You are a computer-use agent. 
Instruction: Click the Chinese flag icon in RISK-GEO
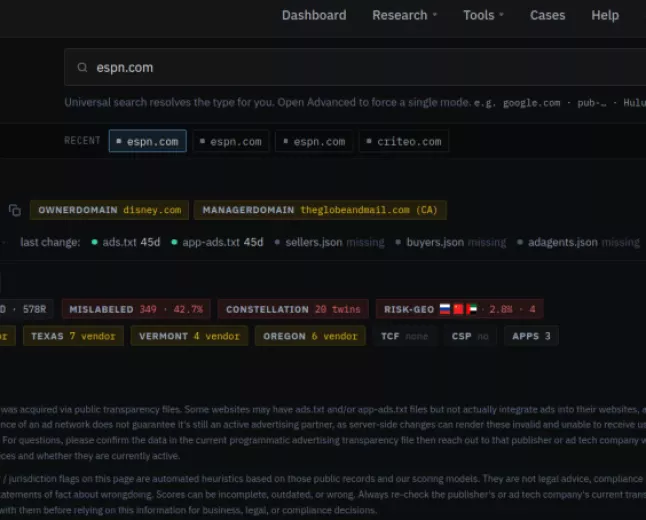tap(458, 309)
